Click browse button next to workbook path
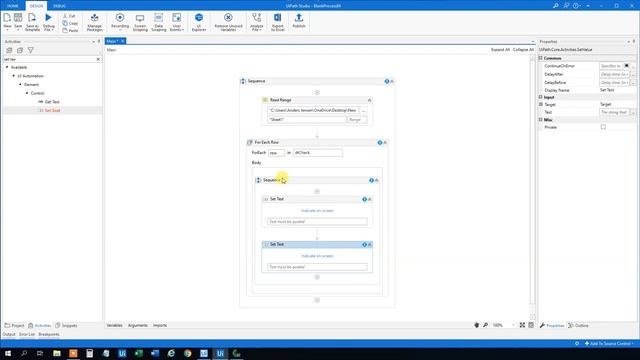This screenshot has width=640, height=360. [x=363, y=110]
